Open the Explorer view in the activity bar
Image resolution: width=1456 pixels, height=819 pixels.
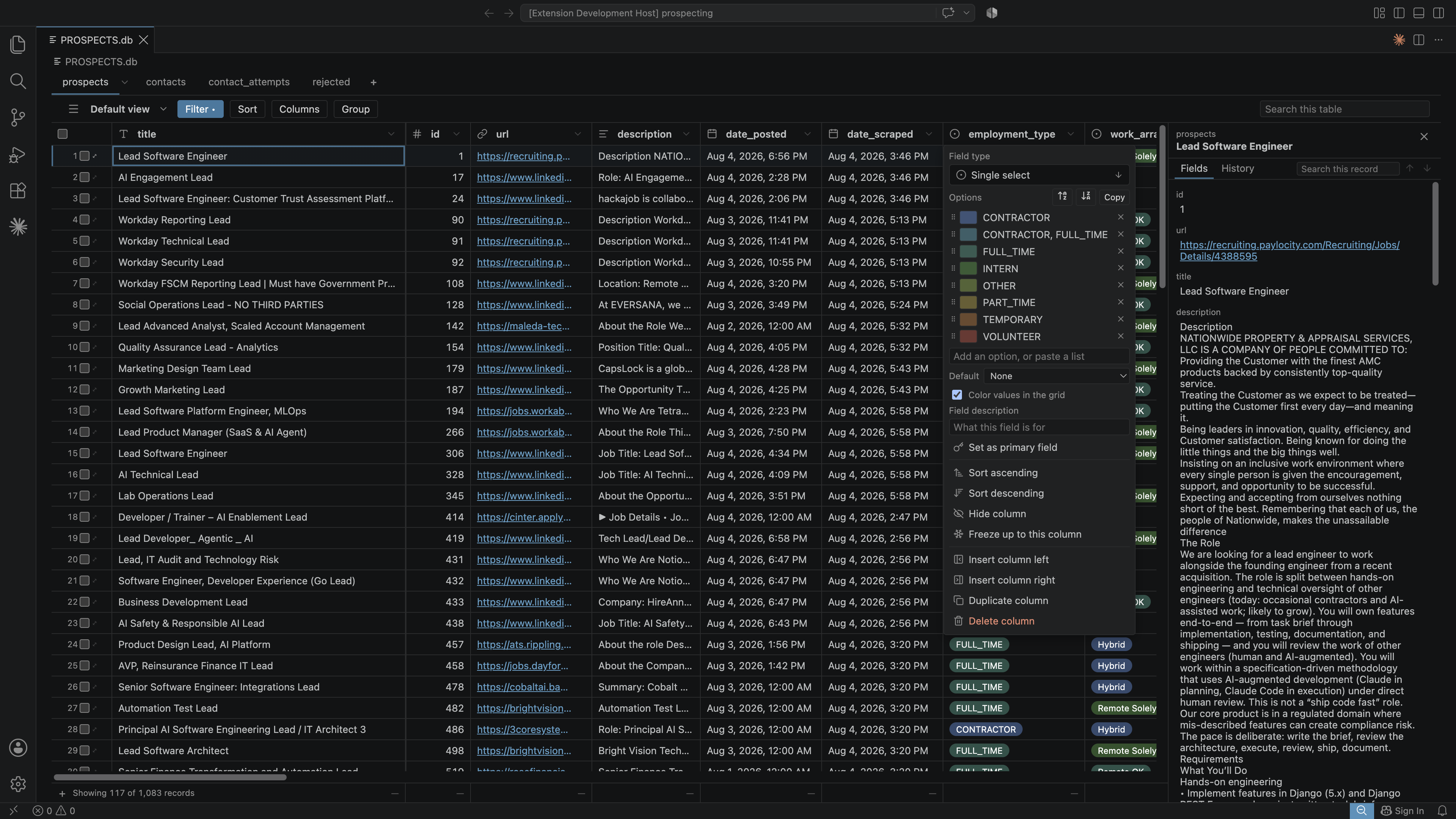click(18, 45)
